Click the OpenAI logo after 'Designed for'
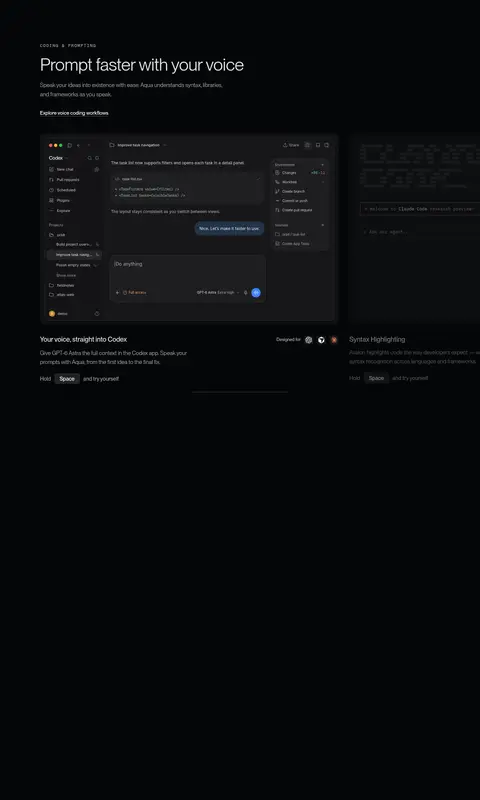 (x=309, y=340)
